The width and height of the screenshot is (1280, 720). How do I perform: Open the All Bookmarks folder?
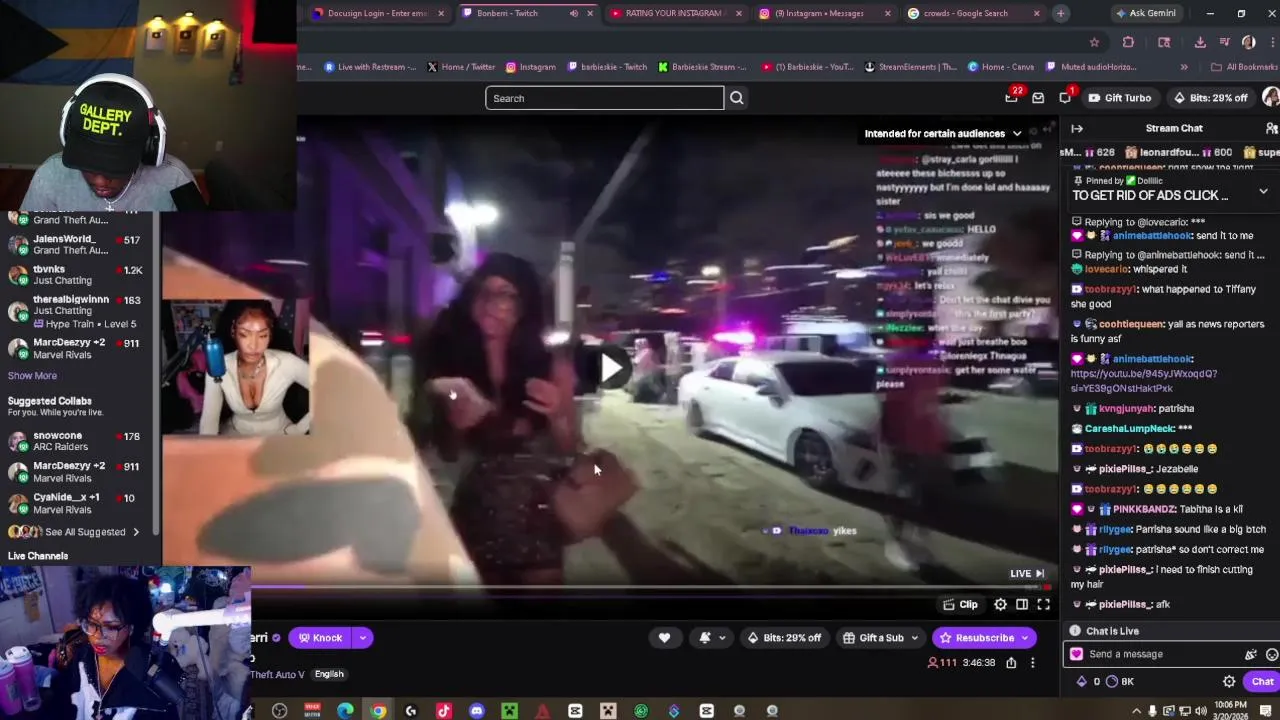pyautogui.click(x=1243, y=67)
